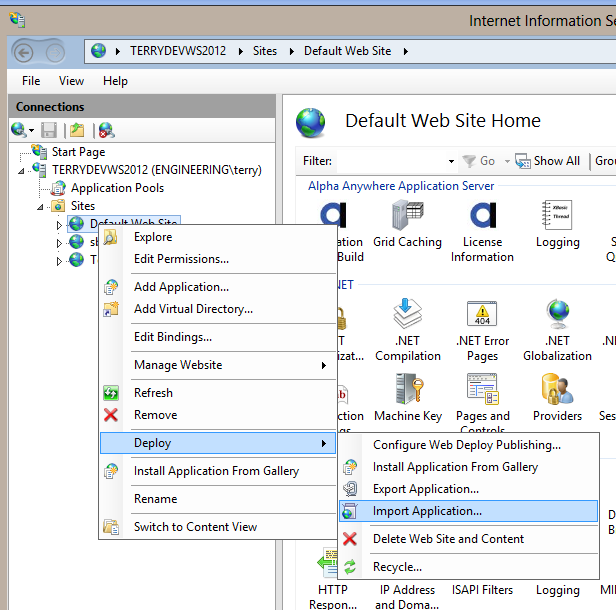Click the red X icon beside Remove
The height and width of the screenshot is (610, 616).
click(x=111, y=414)
